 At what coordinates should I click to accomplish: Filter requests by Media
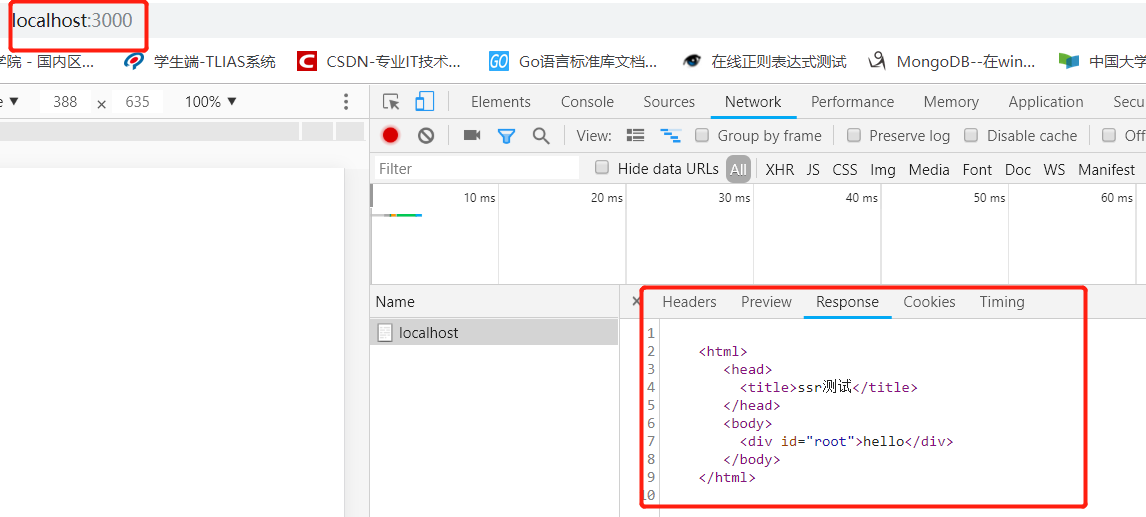pos(929,170)
